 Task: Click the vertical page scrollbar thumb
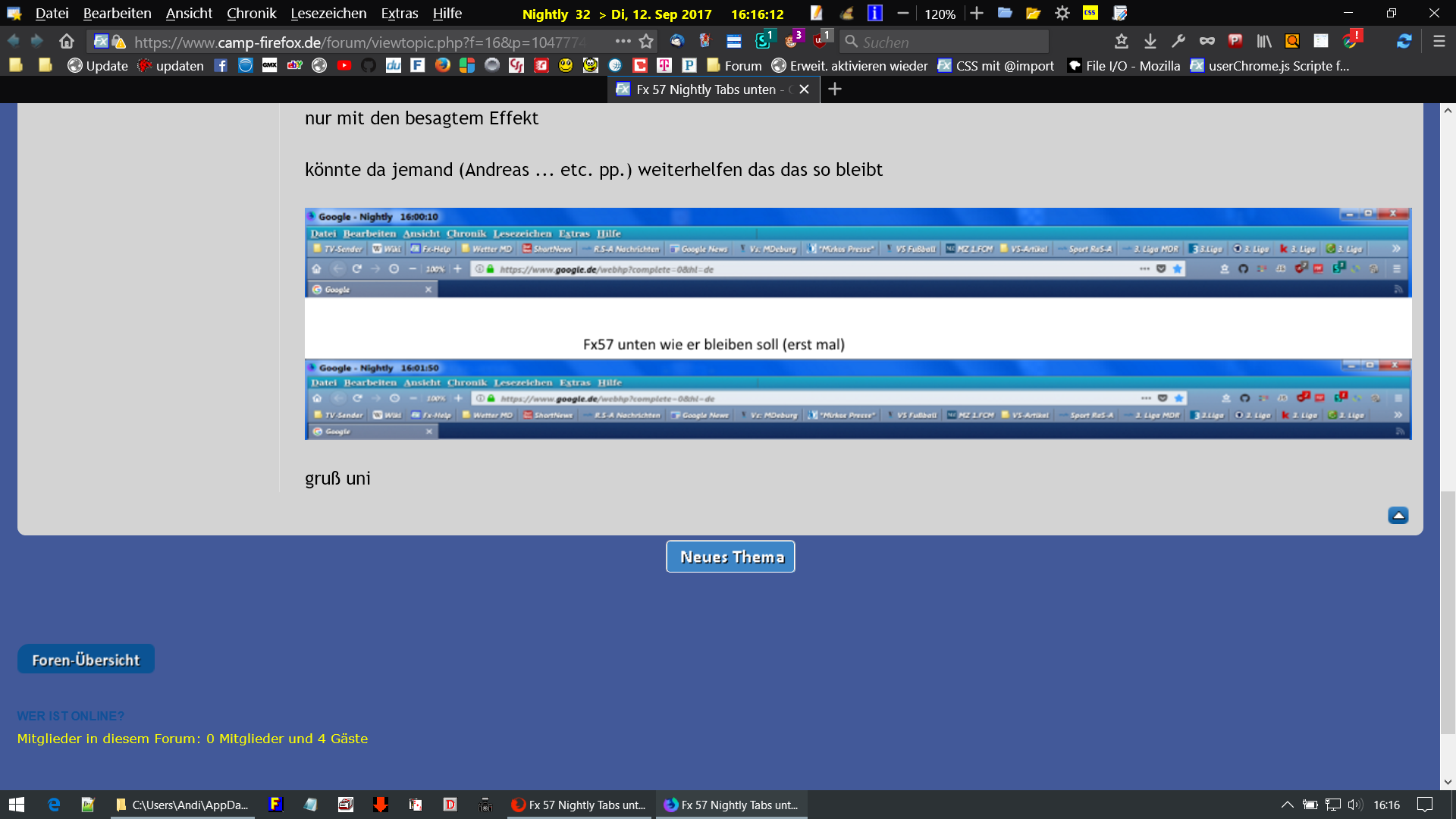1448,611
